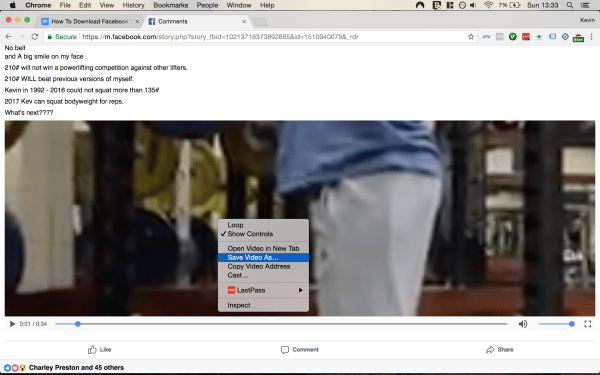
Task: Close the Comments tab
Action: [x=244, y=21]
